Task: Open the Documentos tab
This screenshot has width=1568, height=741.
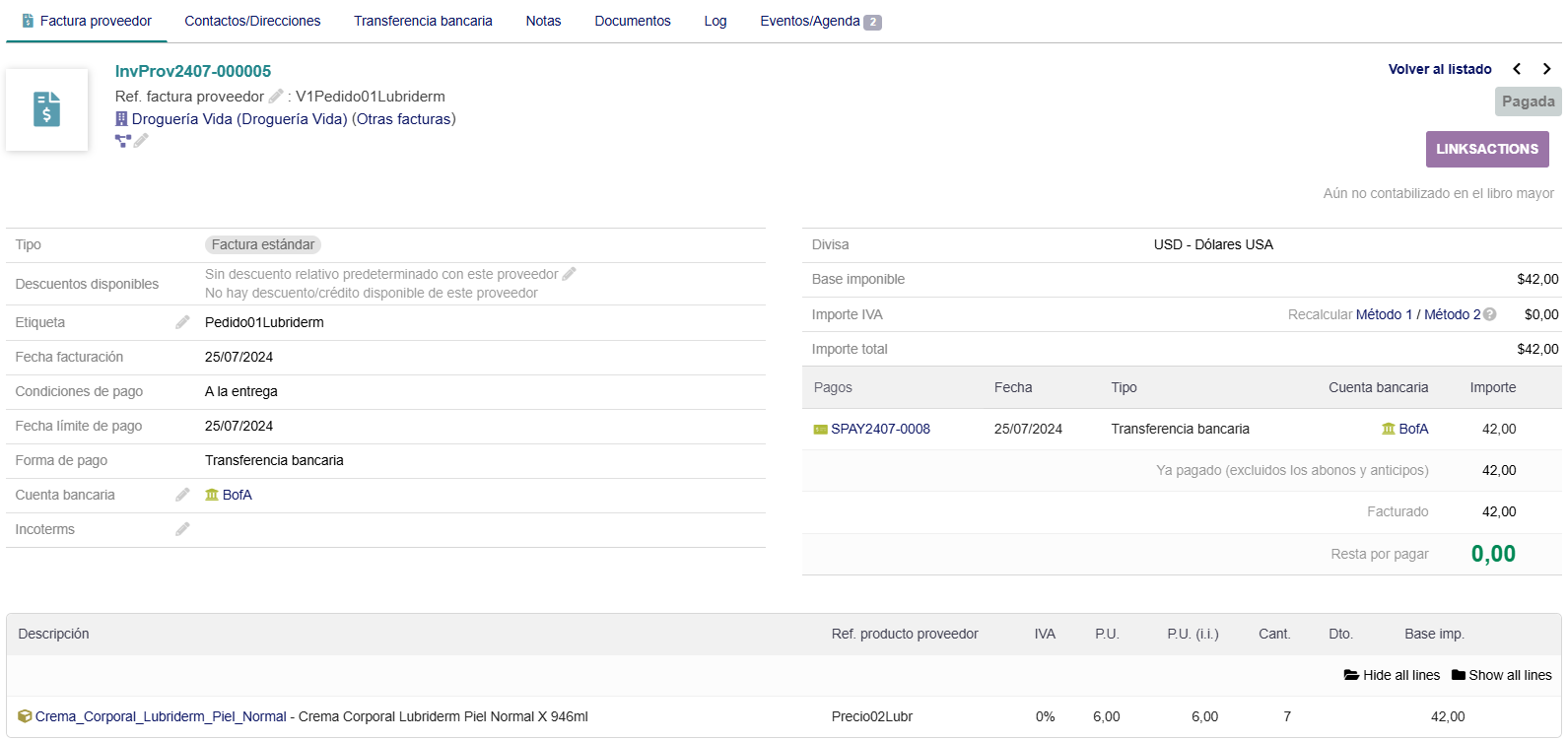Action: pyautogui.click(x=632, y=21)
